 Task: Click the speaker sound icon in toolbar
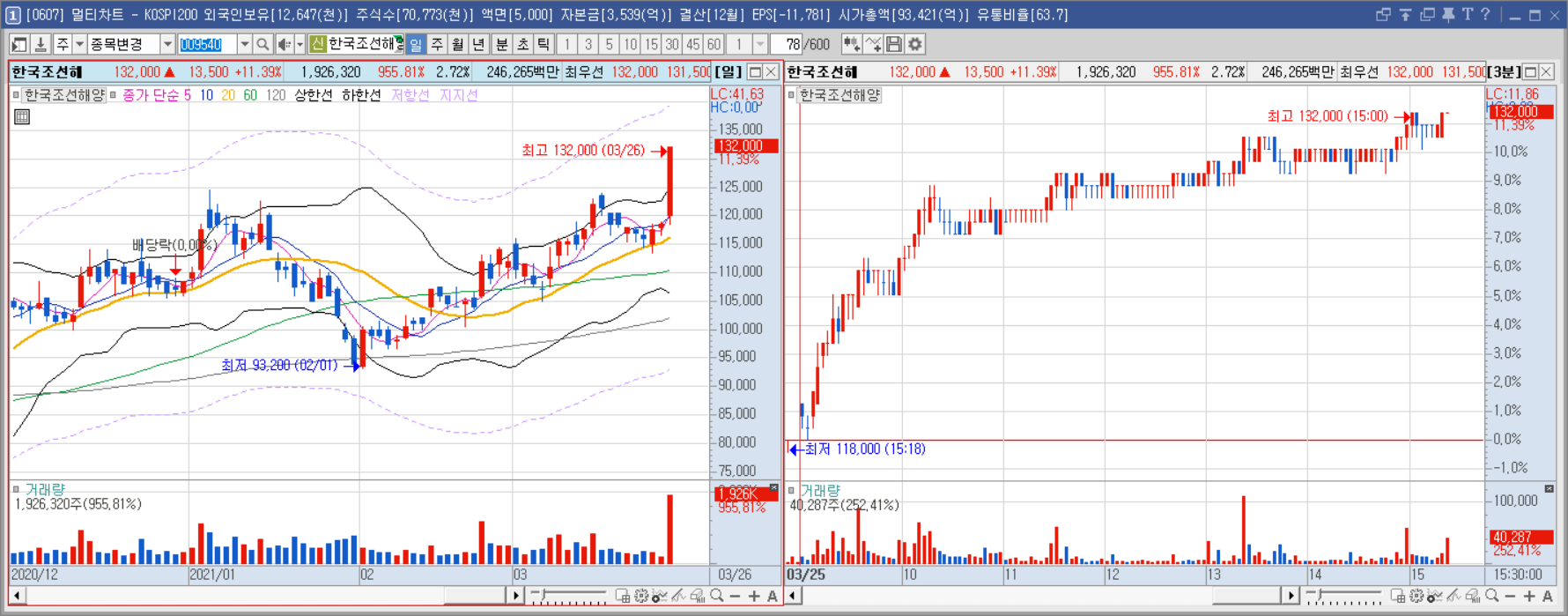click(285, 44)
